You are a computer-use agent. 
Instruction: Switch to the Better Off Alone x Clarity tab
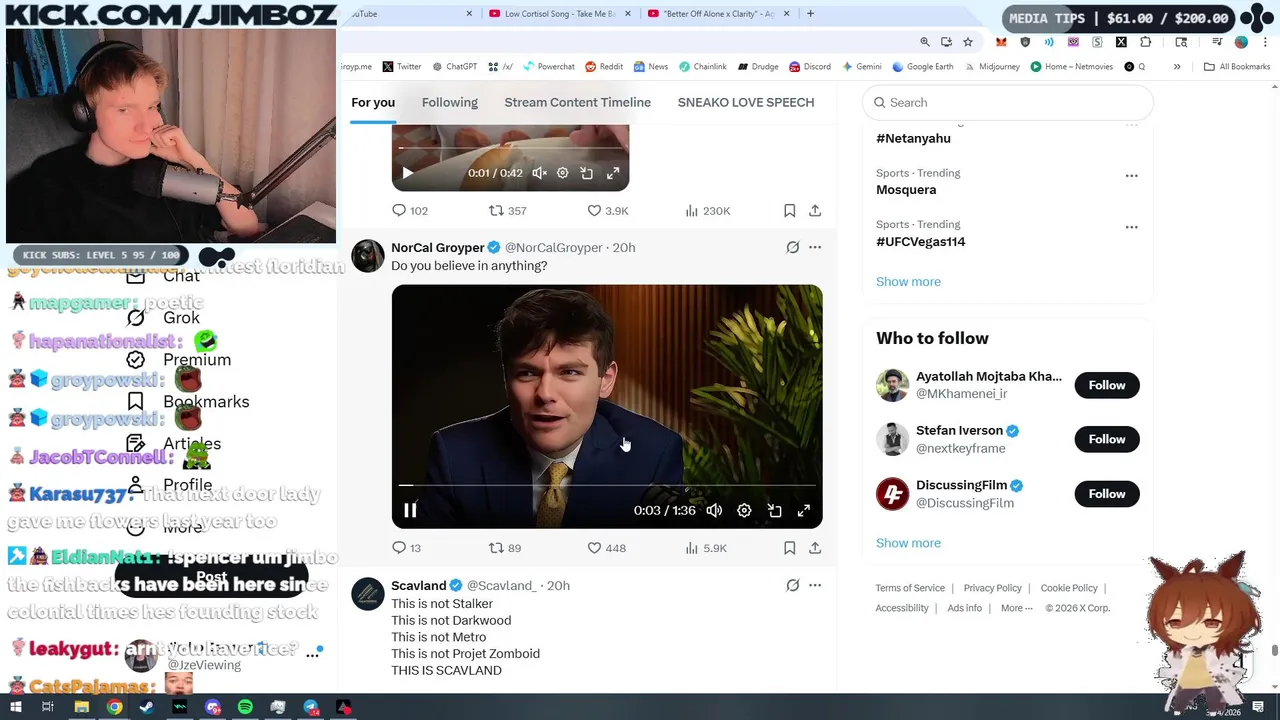pos(717,14)
